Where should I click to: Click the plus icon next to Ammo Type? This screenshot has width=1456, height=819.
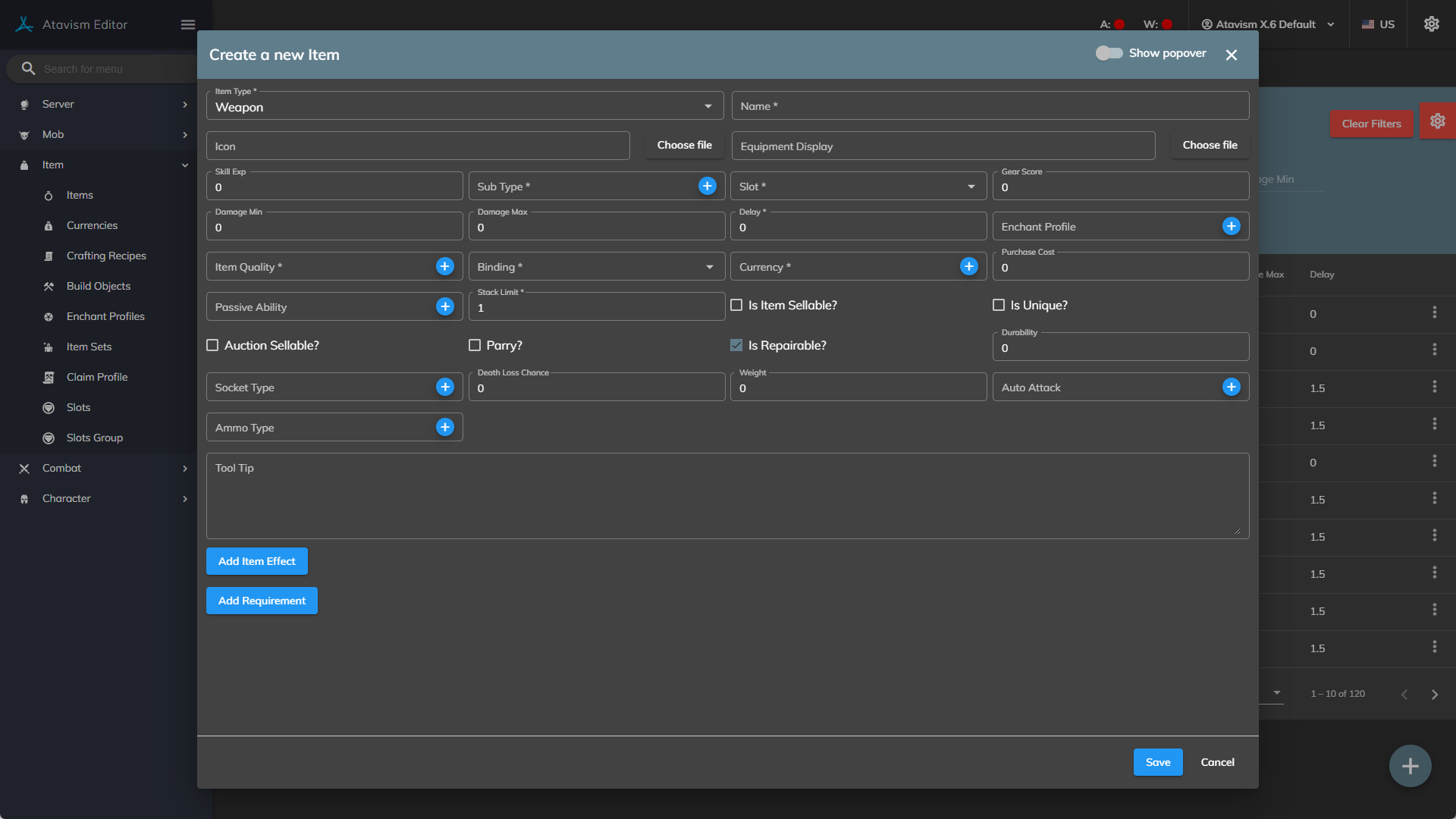tap(445, 427)
